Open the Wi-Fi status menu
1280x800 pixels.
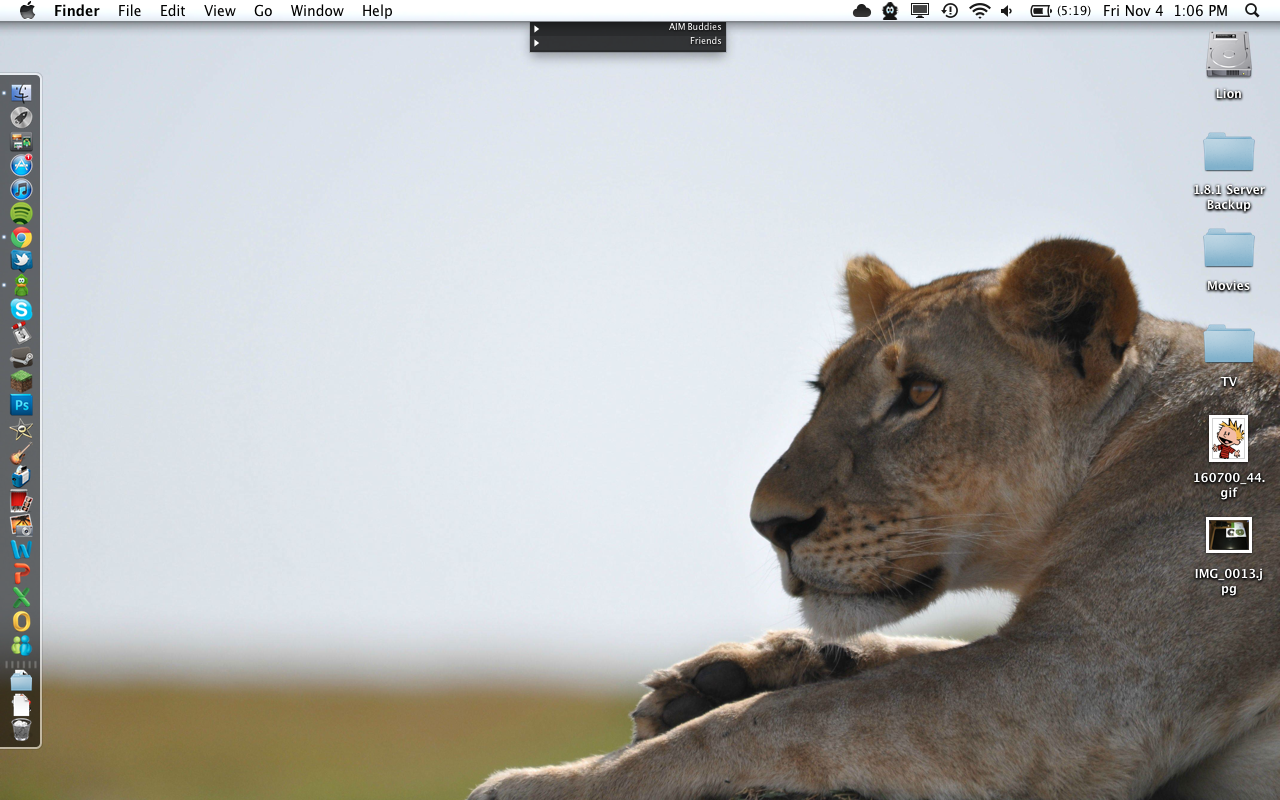[x=980, y=11]
